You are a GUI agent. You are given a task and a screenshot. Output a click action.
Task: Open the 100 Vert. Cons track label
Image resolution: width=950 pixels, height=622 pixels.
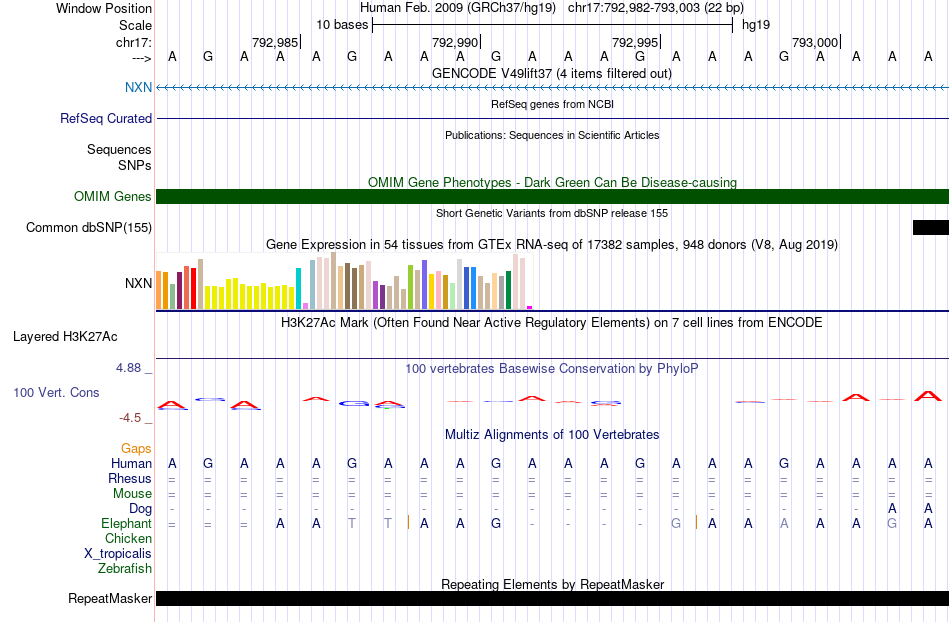pos(56,392)
